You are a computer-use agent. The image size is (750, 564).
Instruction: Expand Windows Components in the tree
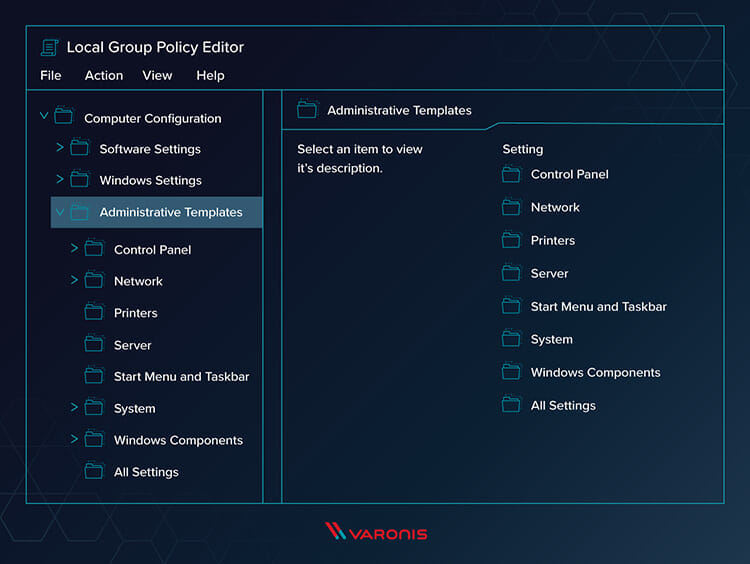pos(74,438)
